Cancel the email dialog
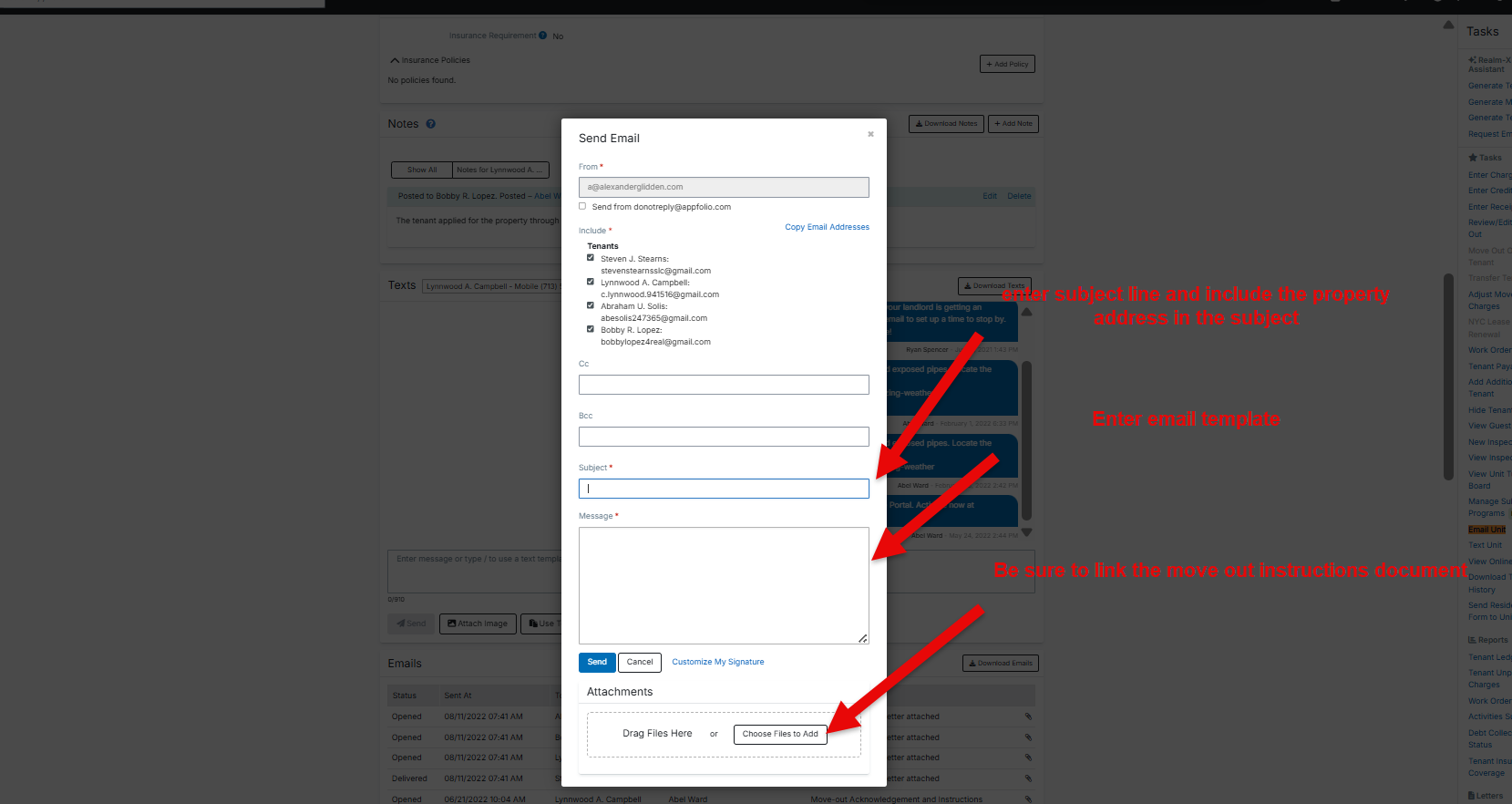Image resolution: width=1512 pixels, height=804 pixels. pos(640,662)
